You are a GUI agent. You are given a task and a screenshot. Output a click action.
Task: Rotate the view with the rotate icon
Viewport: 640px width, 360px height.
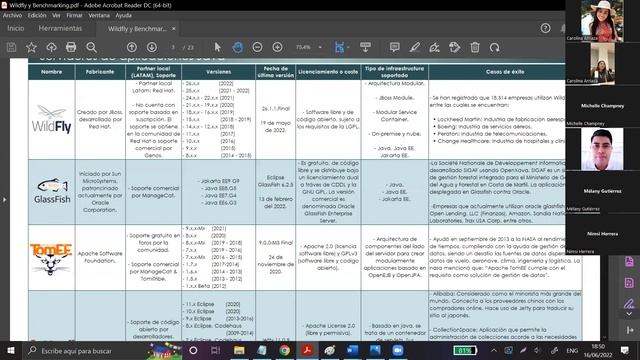click(495, 47)
